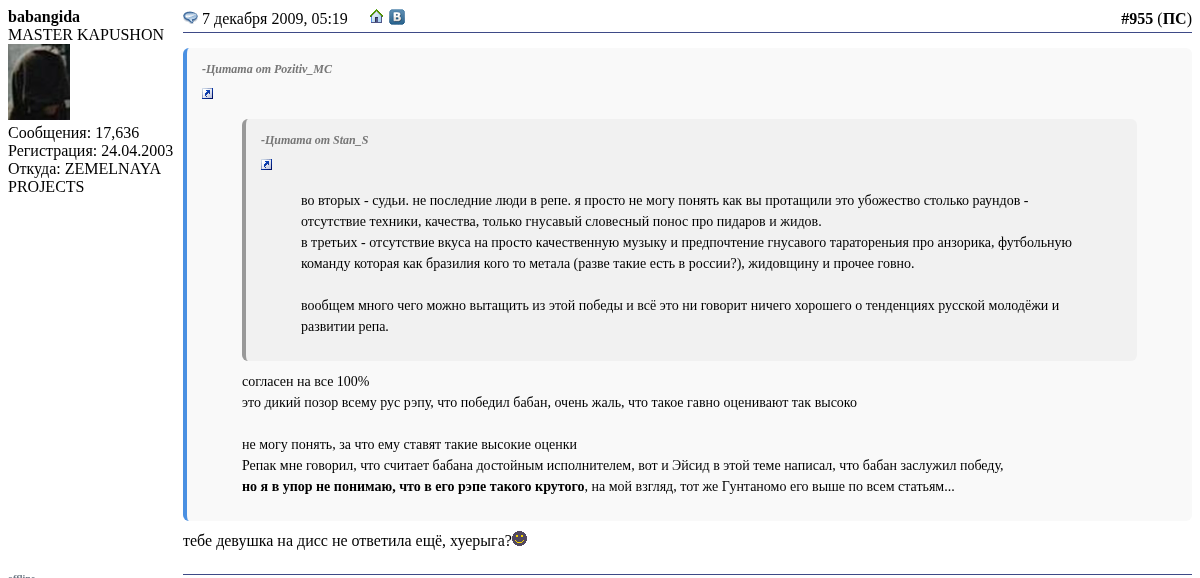1200x578 pixels.
Task: Click the Сообщения: 17,636 post count
Action: click(x=73, y=133)
